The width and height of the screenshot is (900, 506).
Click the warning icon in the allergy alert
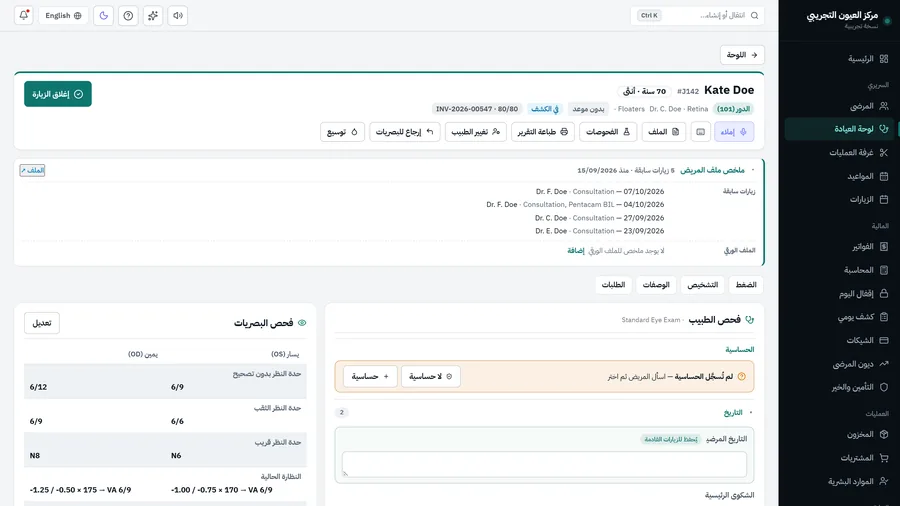pyautogui.click(x=742, y=377)
